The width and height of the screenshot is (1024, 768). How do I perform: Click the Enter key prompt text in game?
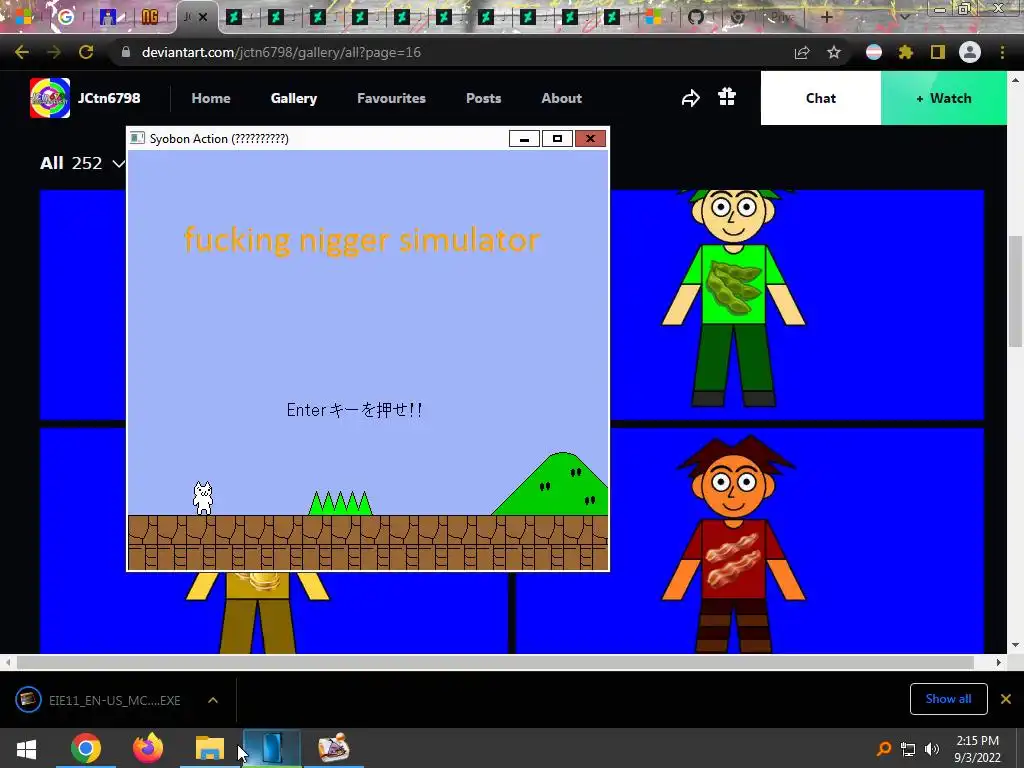point(355,409)
